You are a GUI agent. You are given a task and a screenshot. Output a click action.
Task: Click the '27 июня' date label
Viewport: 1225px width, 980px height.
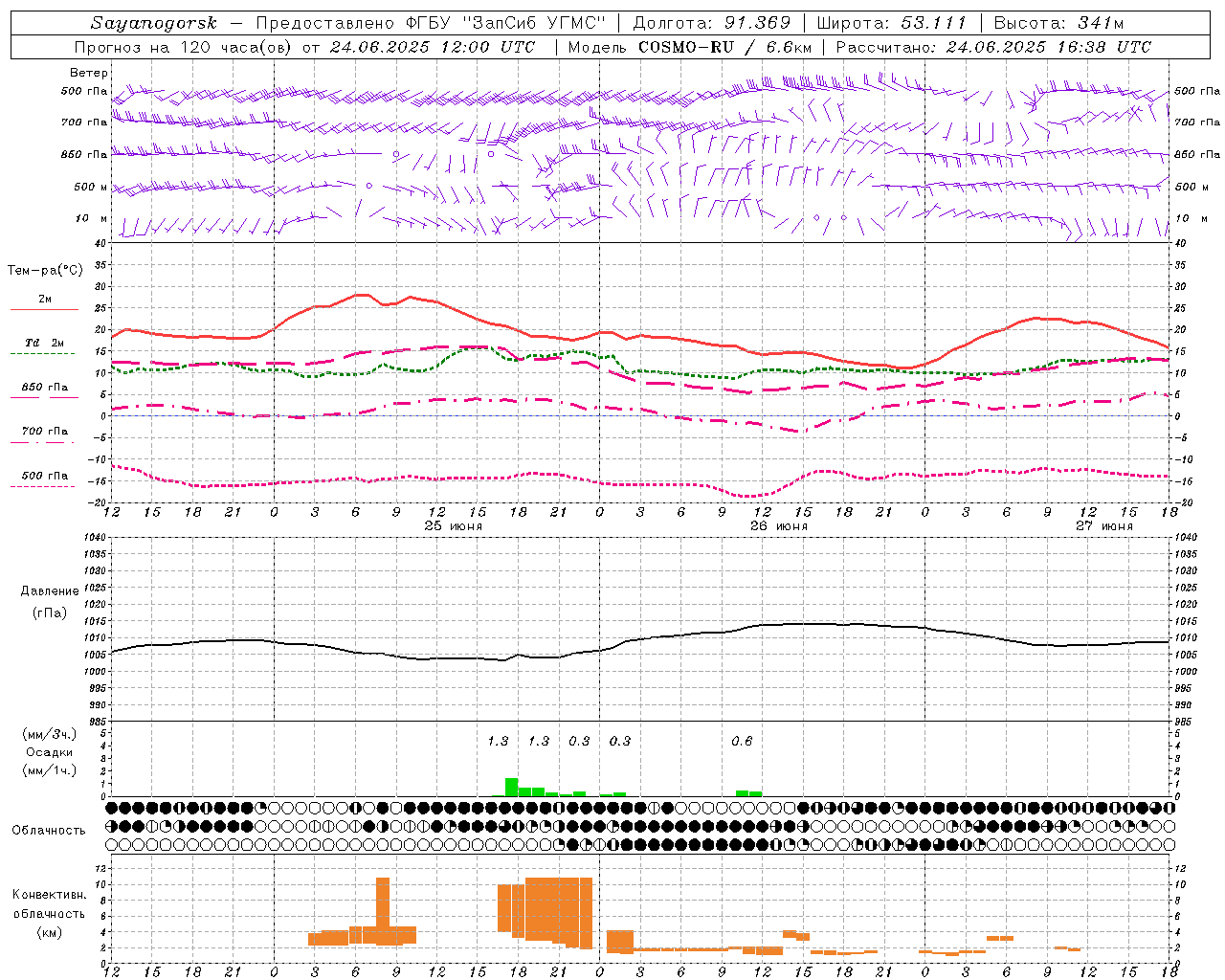1104,526
